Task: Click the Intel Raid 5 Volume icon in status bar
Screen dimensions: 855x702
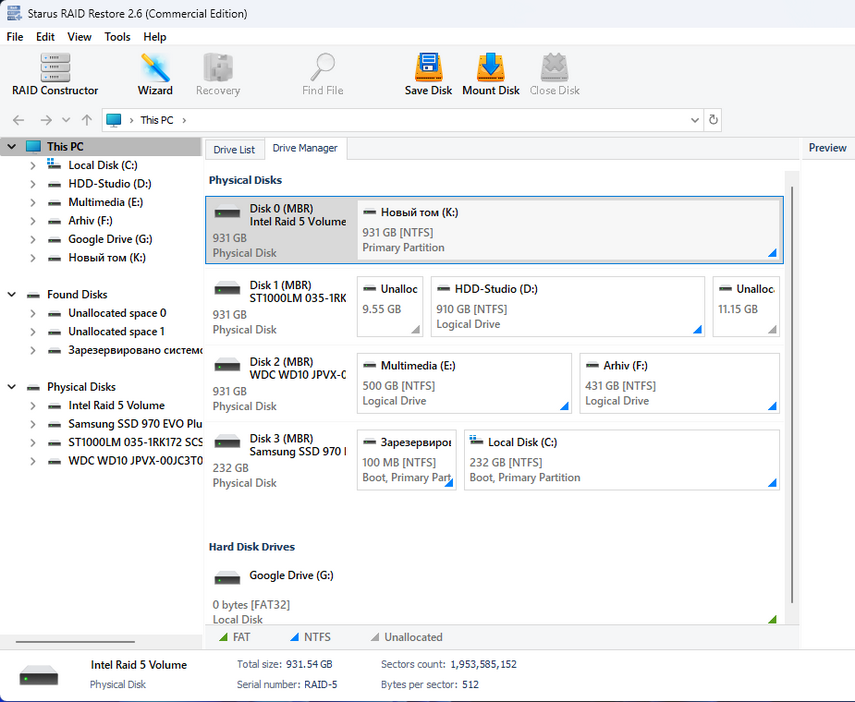Action: [x=39, y=675]
